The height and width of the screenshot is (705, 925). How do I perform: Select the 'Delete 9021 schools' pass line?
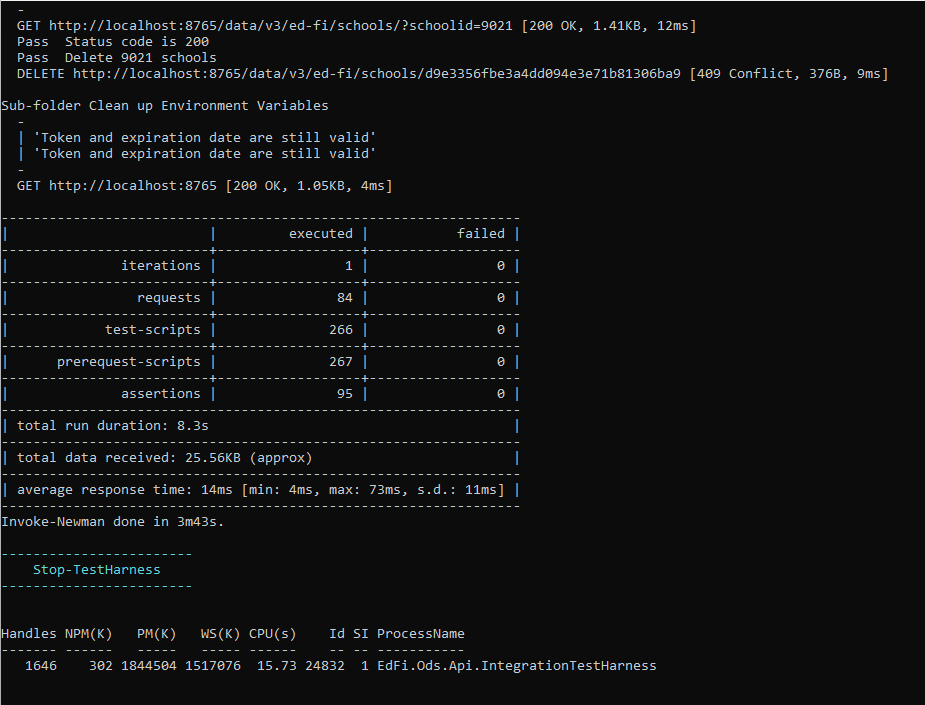tap(117, 58)
